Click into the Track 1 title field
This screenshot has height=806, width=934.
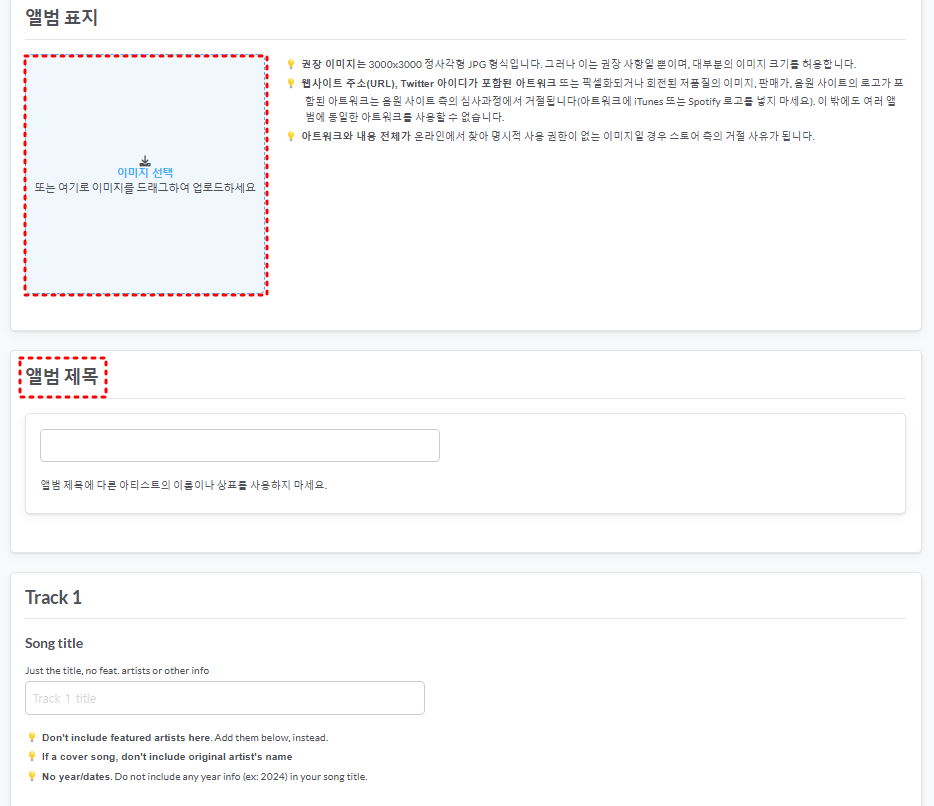click(225, 698)
